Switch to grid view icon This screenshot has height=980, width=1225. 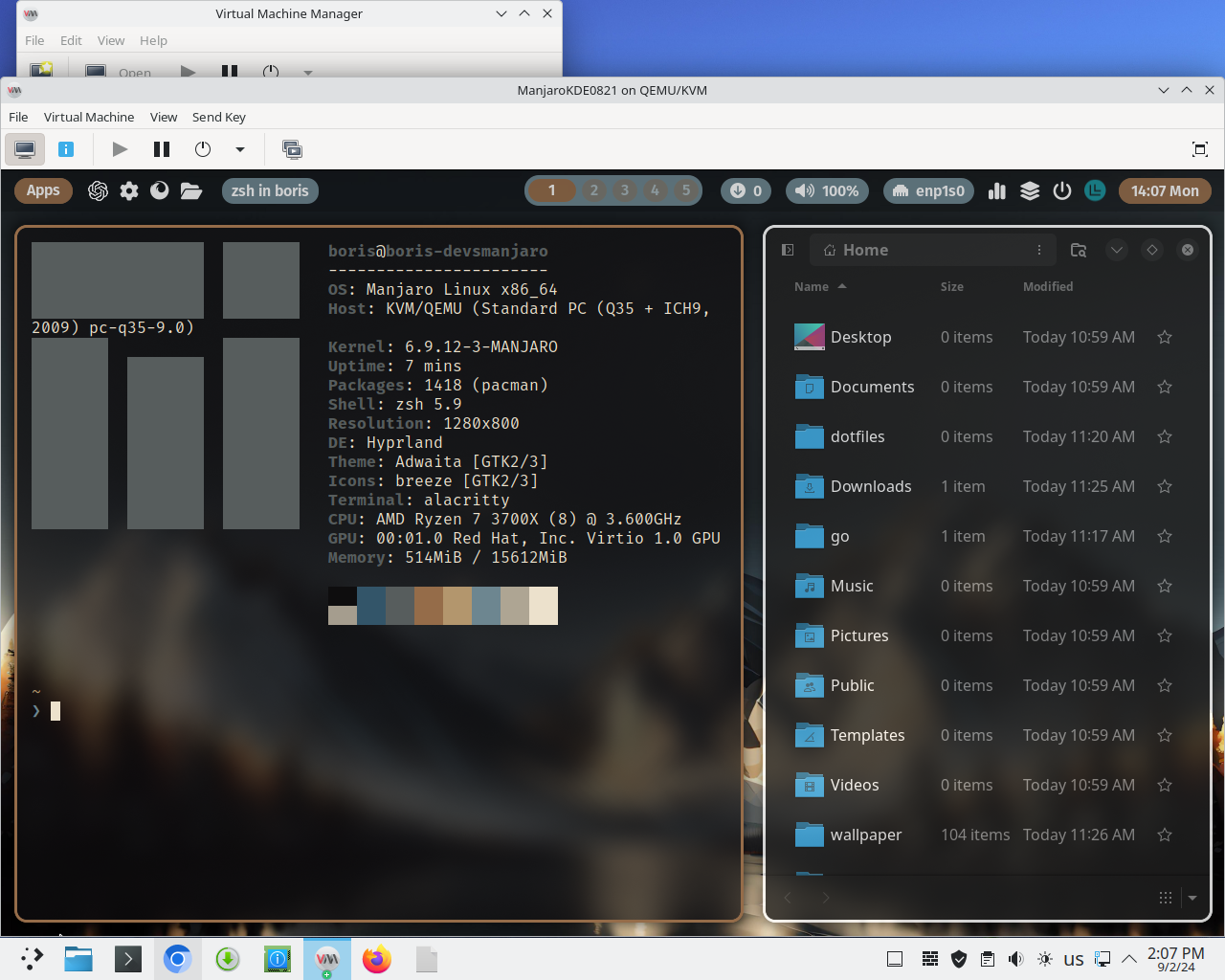click(x=1166, y=898)
